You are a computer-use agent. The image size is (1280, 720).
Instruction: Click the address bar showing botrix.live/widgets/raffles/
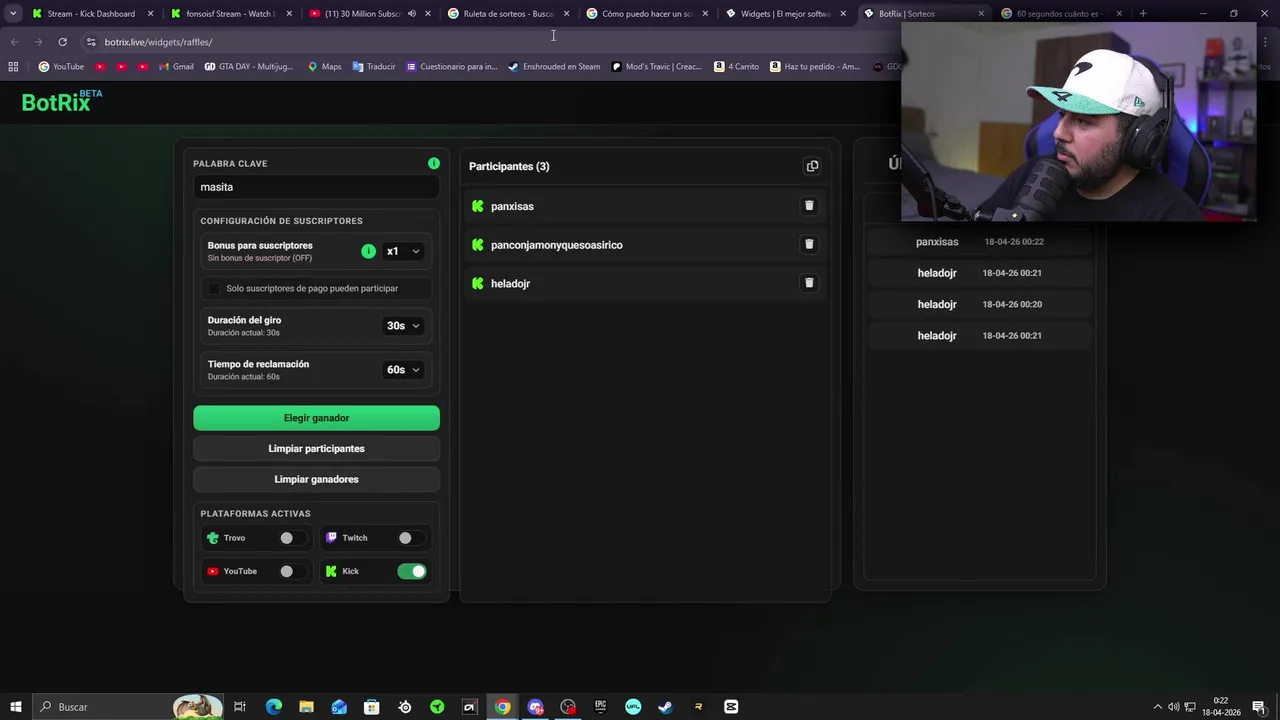point(490,42)
